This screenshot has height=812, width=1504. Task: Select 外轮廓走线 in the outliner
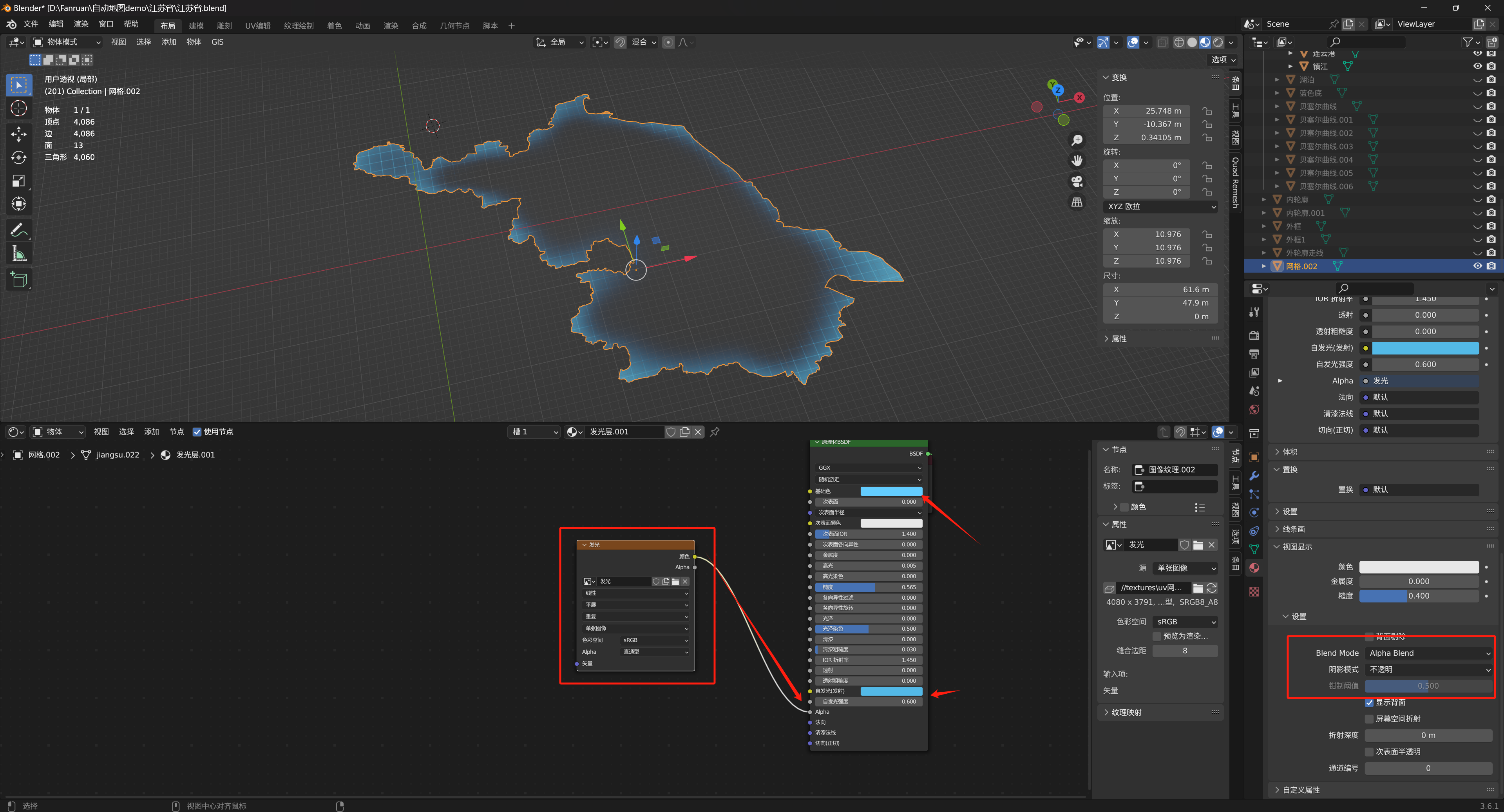[x=1304, y=253]
